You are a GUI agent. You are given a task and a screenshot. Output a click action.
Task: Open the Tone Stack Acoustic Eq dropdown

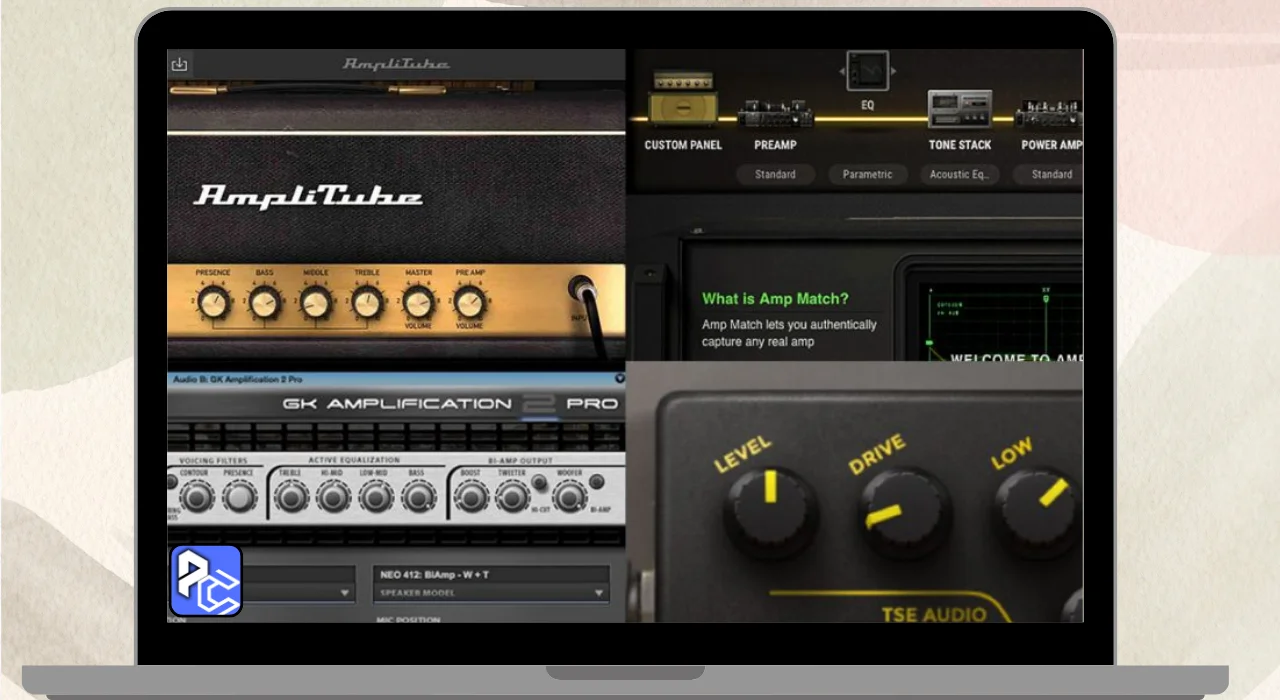(959, 174)
